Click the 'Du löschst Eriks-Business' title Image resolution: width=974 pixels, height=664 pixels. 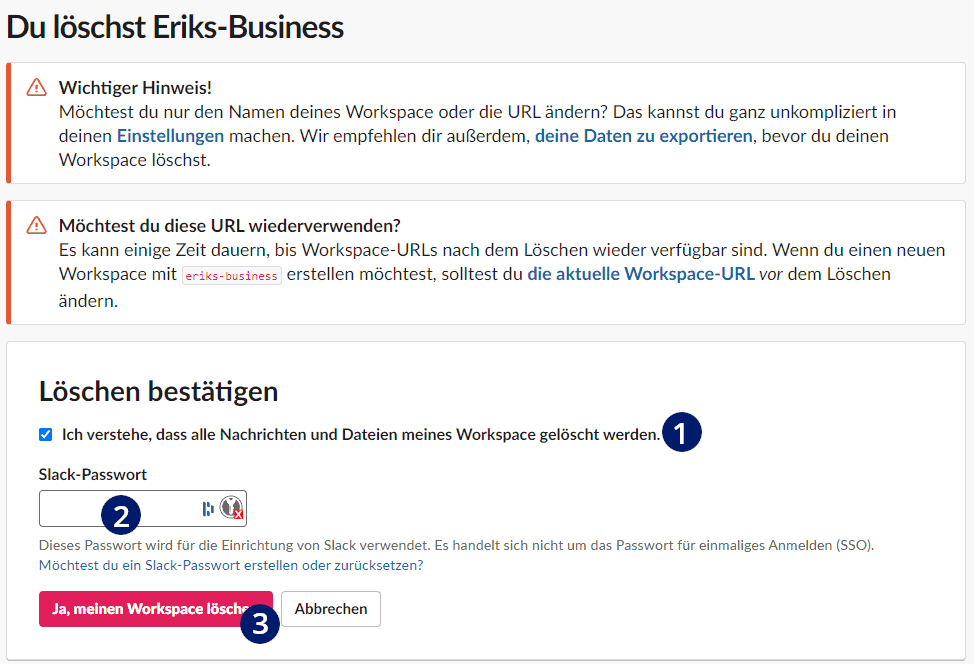coord(175,27)
